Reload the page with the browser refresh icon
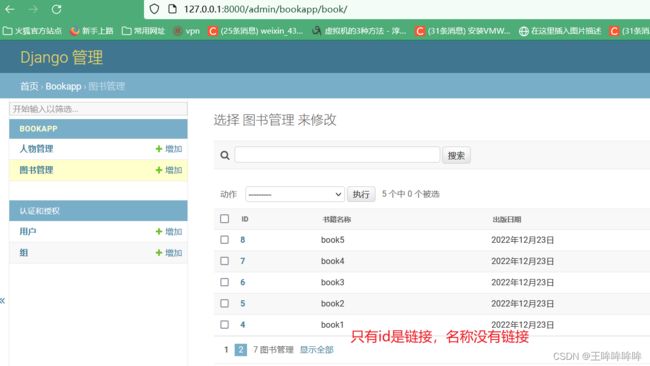Viewport: 650px width, 366px height. (x=56, y=9)
